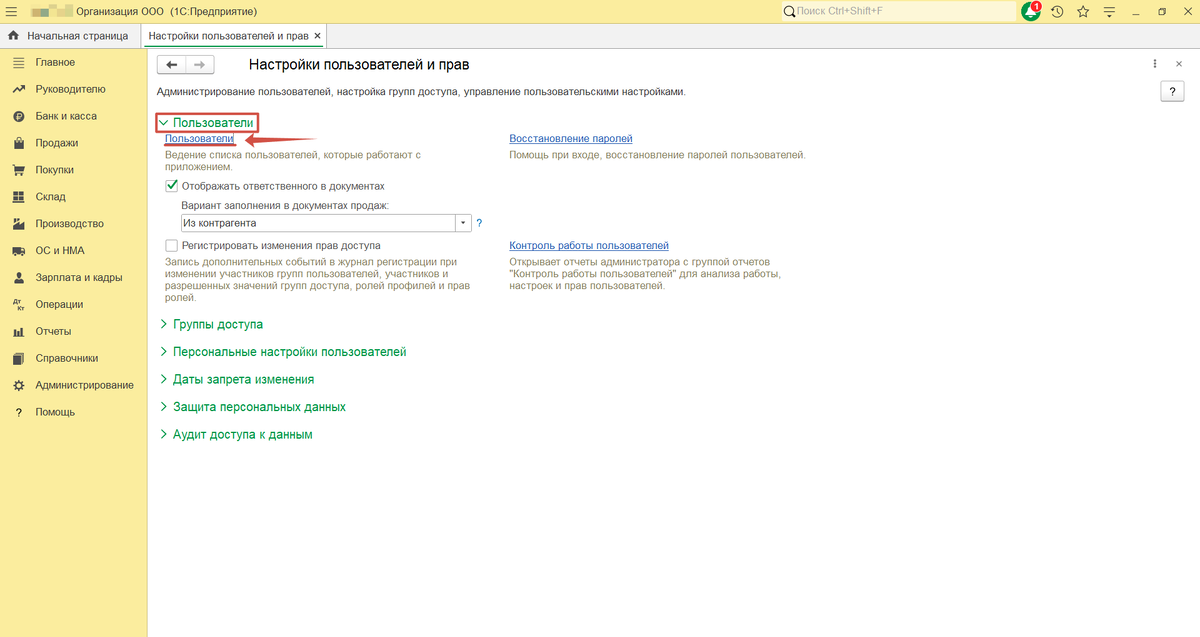
Task: Open the Зарплата и кадры section label
Action: pos(79,278)
